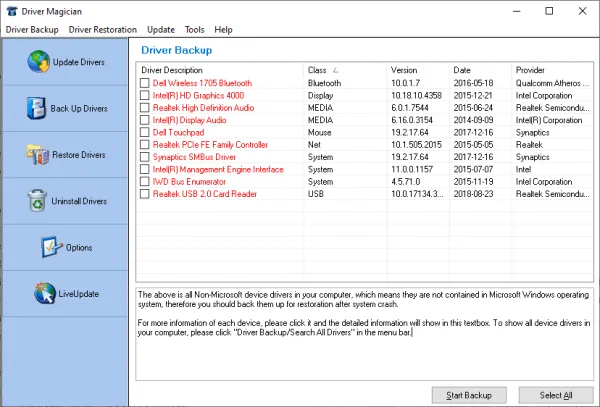Viewport: 600px width, 407px height.
Task: Tick checkbox for Realtek PCIe FE Family Controller
Action: click(x=145, y=145)
